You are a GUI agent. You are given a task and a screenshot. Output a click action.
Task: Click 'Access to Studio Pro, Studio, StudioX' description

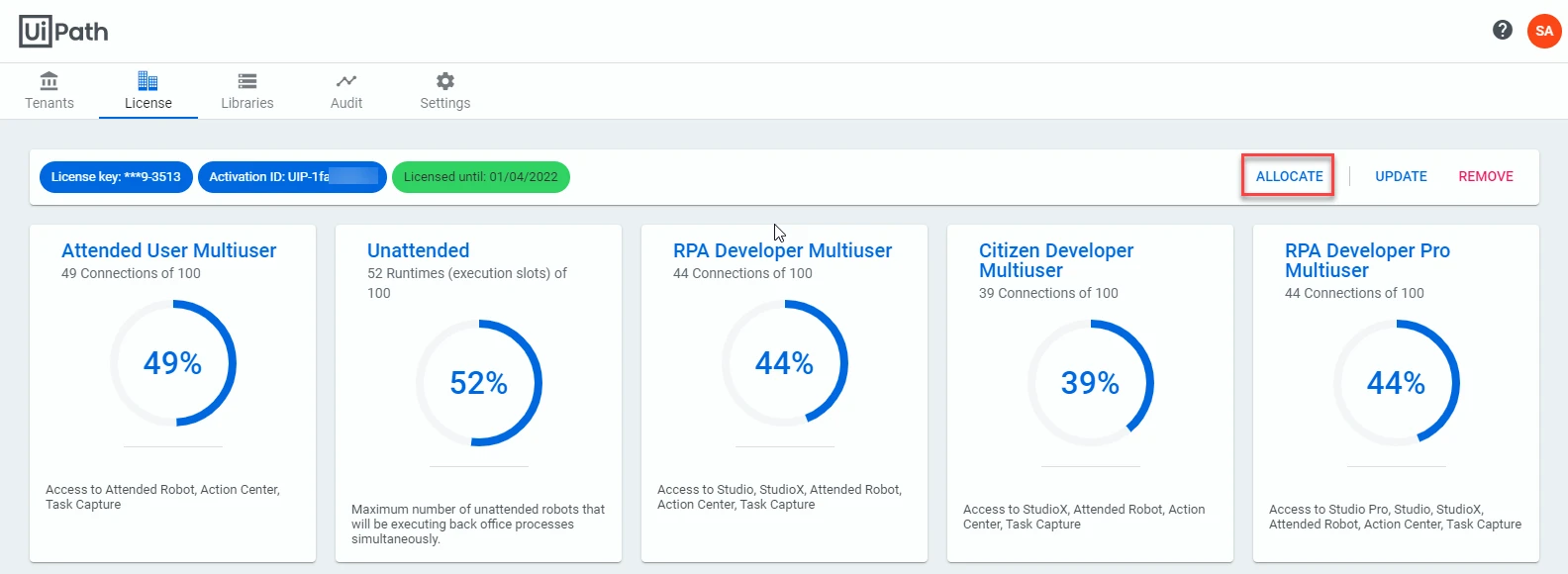point(1395,517)
